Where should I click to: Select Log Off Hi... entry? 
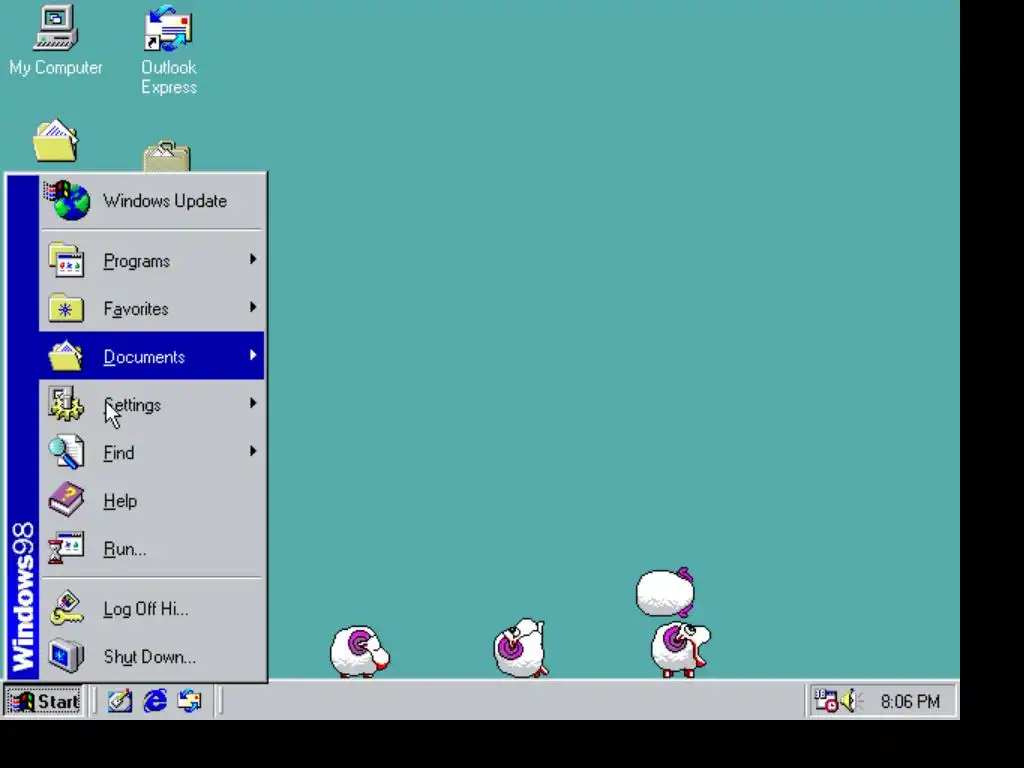tap(152, 609)
